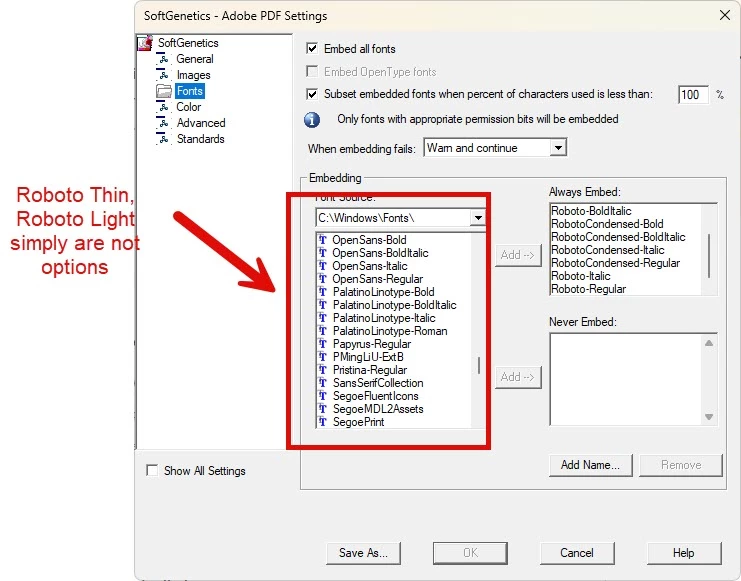This screenshot has height=581, width=741.
Task: Select Roboto-BoldItalic in Always Embed
Action: point(591,211)
